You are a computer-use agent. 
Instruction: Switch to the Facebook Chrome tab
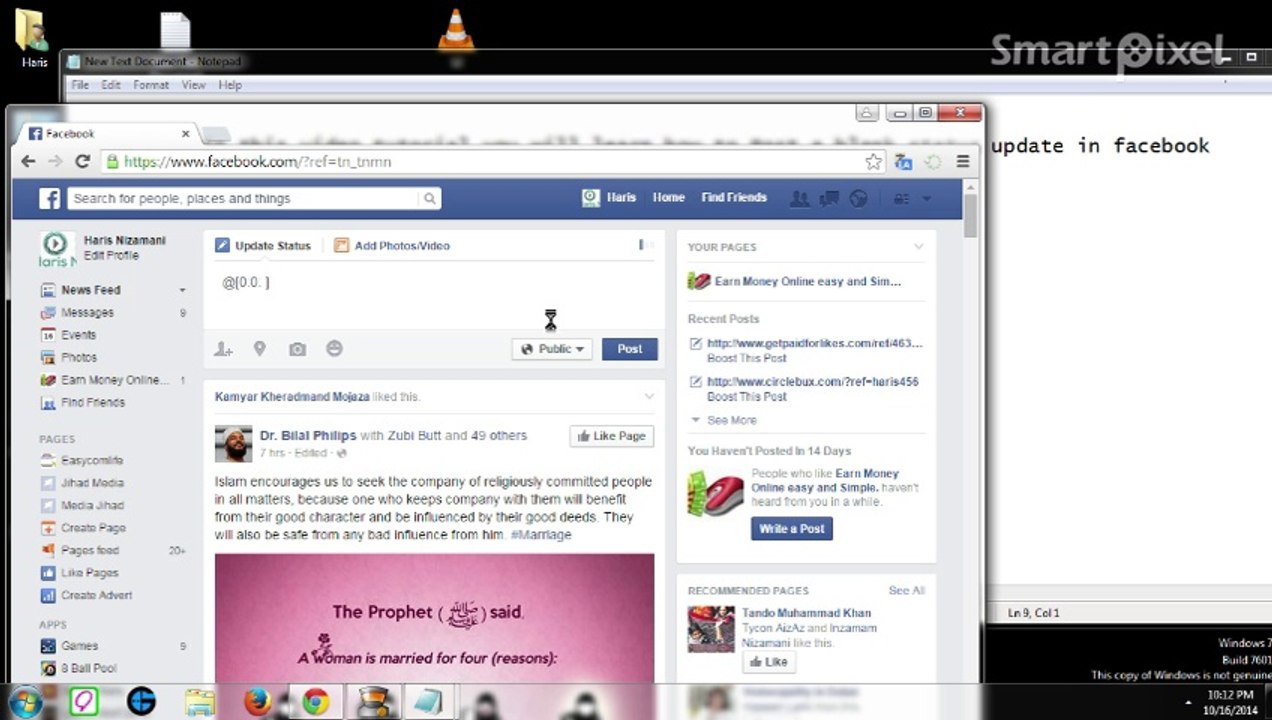[x=108, y=134]
